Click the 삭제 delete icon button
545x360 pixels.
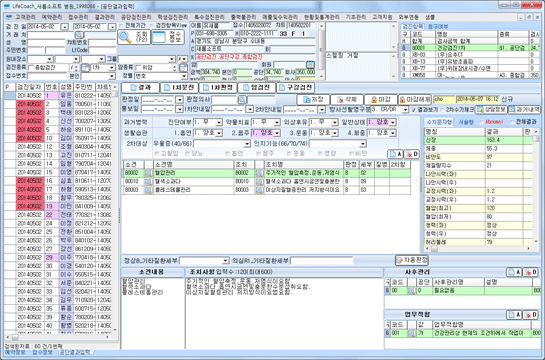click(347, 100)
